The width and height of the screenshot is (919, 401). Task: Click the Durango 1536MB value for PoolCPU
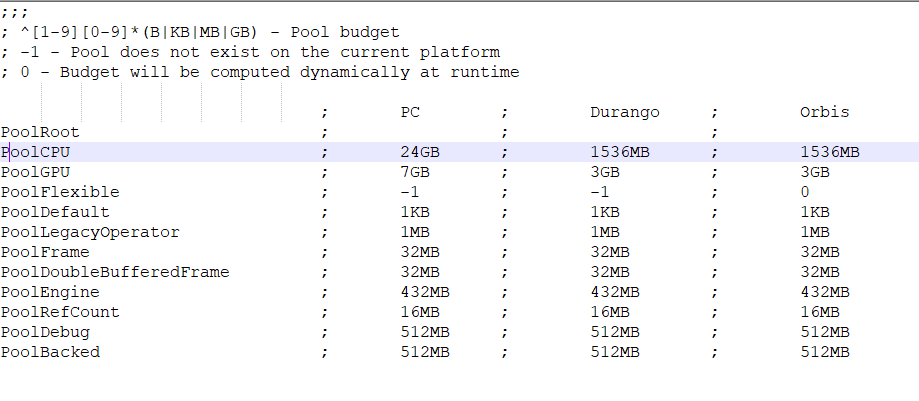tap(624, 152)
